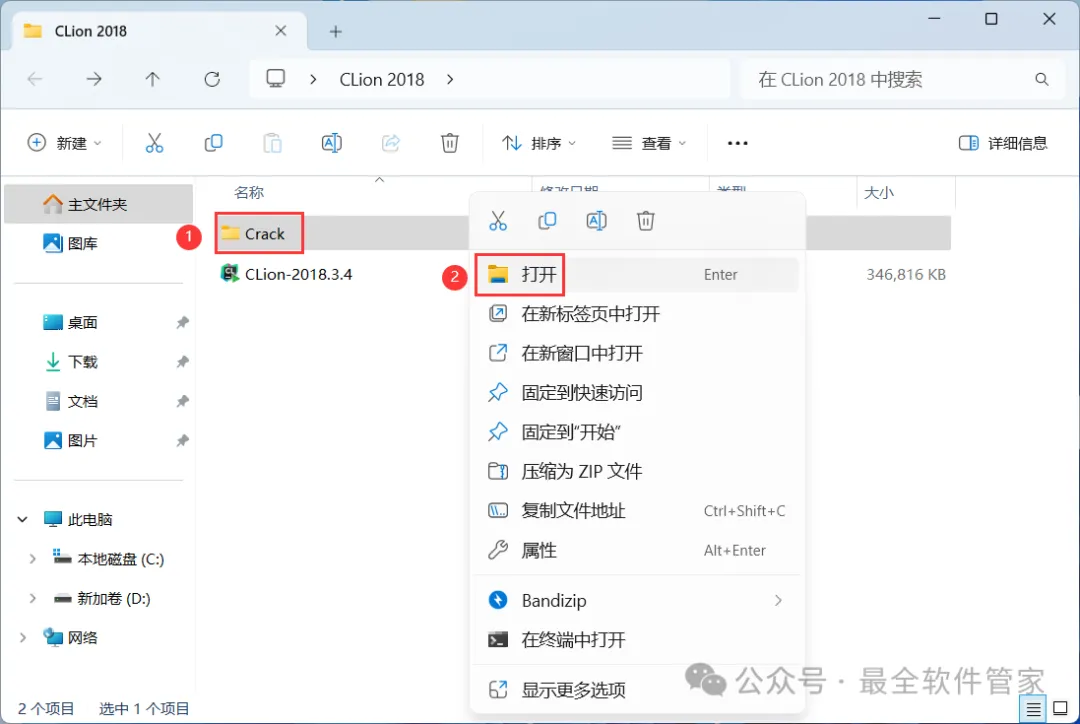Click the Cut icon in the toolbar

click(x=154, y=143)
